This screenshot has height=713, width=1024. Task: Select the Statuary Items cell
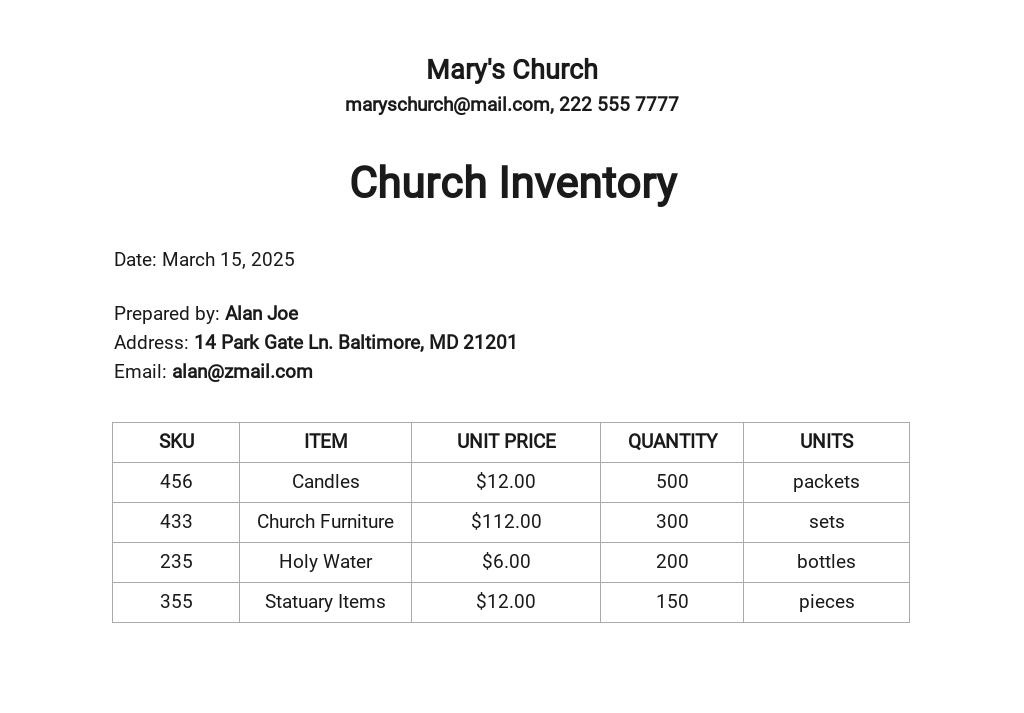pyautogui.click(x=325, y=602)
